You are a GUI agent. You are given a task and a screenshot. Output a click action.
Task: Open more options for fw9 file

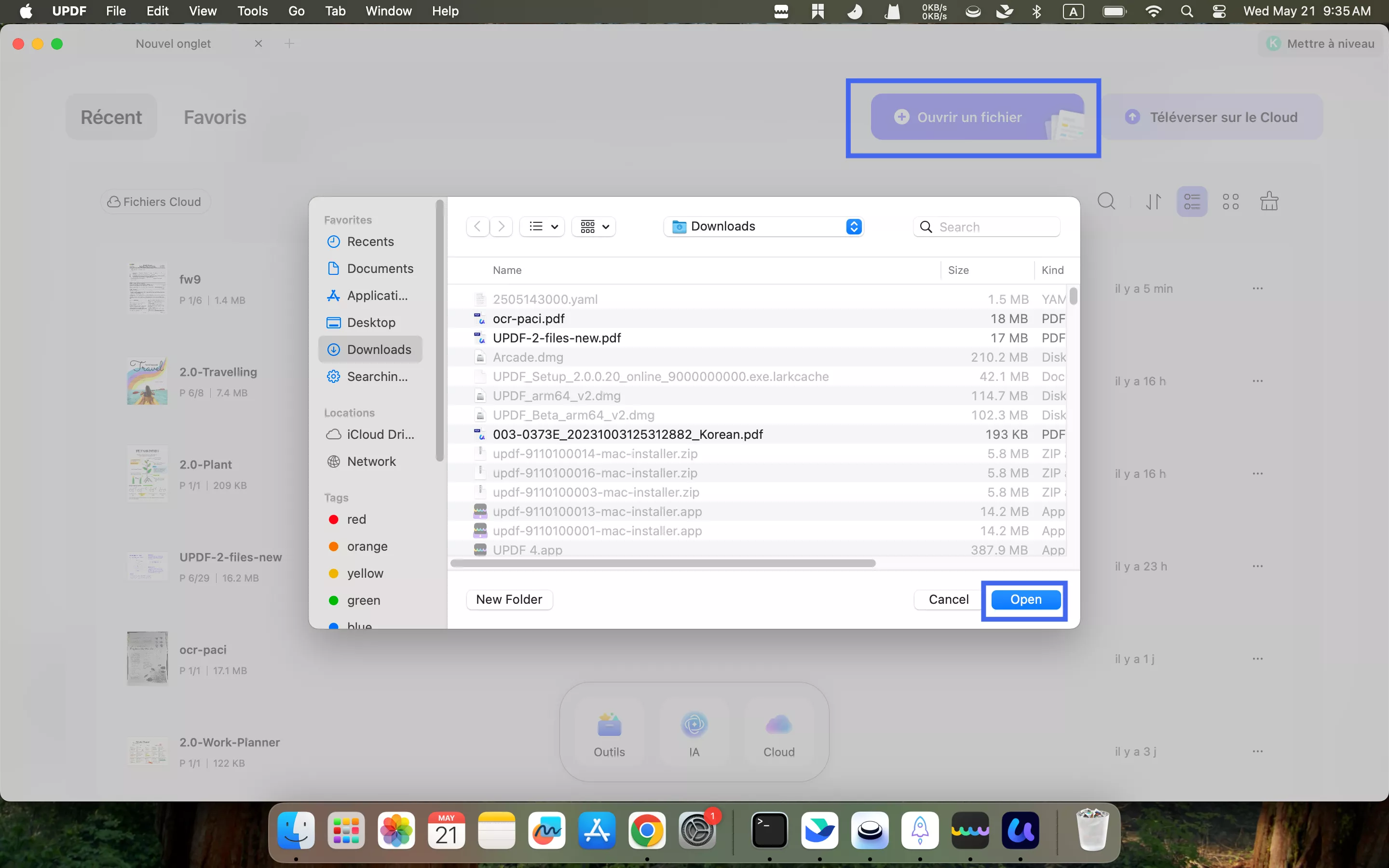1257,288
